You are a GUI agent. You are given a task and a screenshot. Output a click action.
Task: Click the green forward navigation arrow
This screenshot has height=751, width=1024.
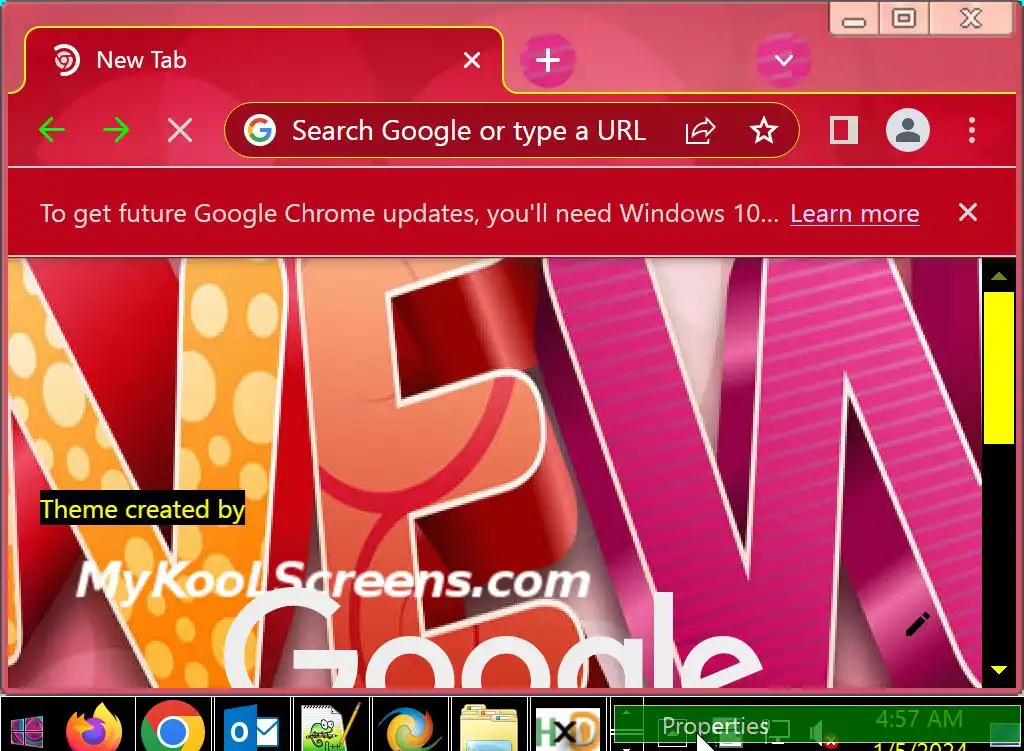(x=116, y=130)
